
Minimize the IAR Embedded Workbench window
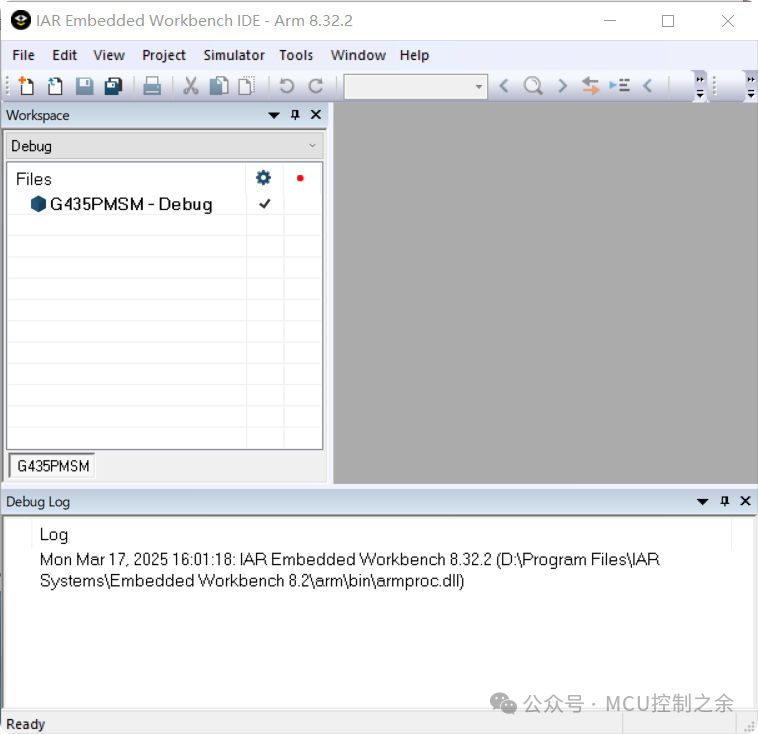[610, 21]
